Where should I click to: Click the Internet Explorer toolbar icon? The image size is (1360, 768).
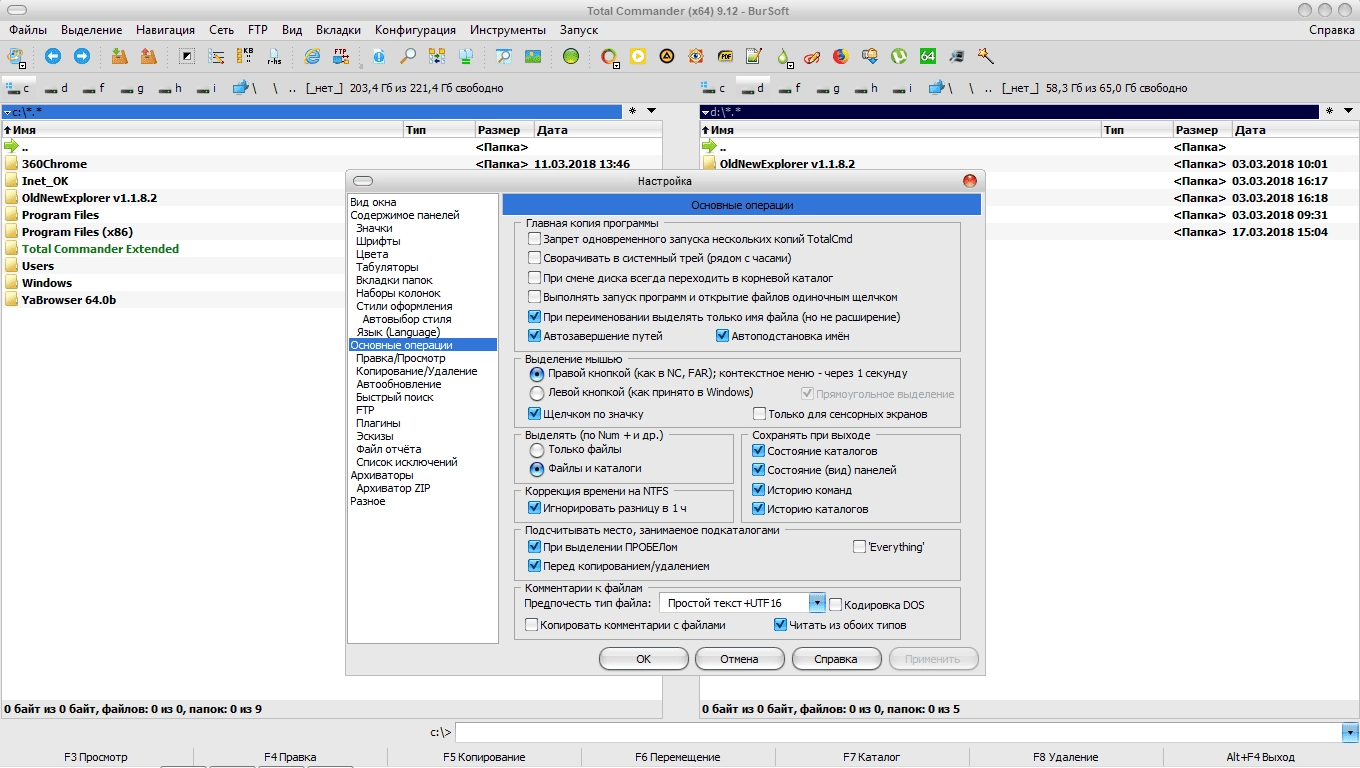coord(312,56)
